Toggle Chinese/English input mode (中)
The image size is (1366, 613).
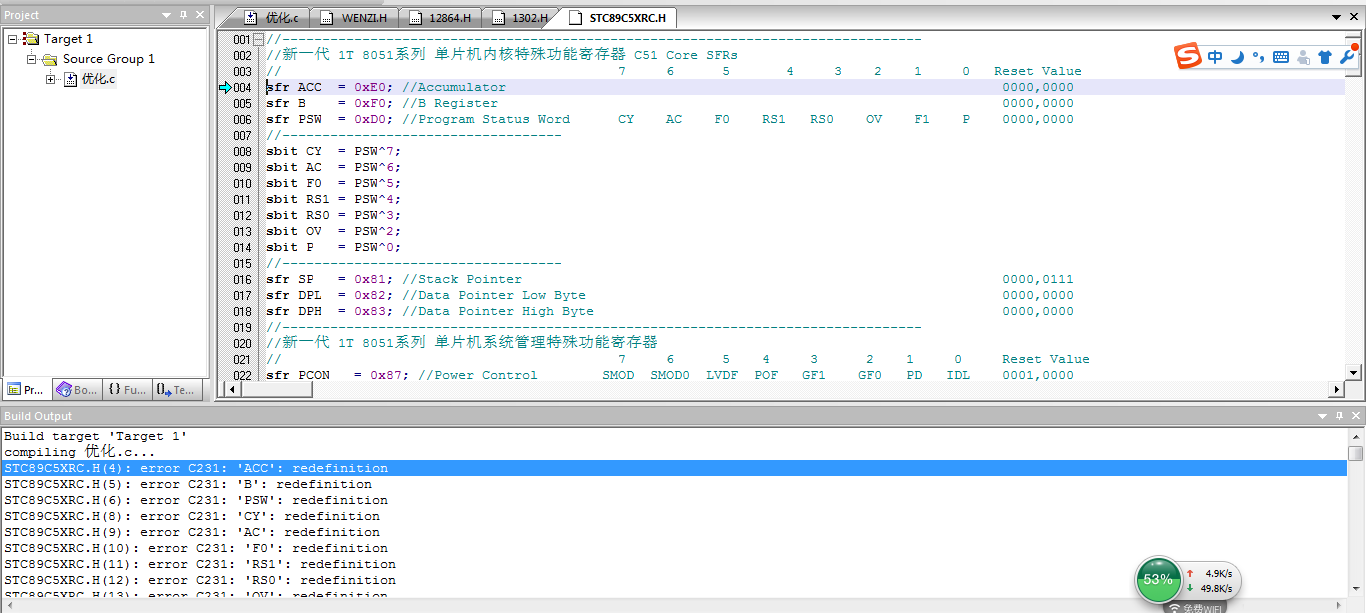click(1215, 57)
